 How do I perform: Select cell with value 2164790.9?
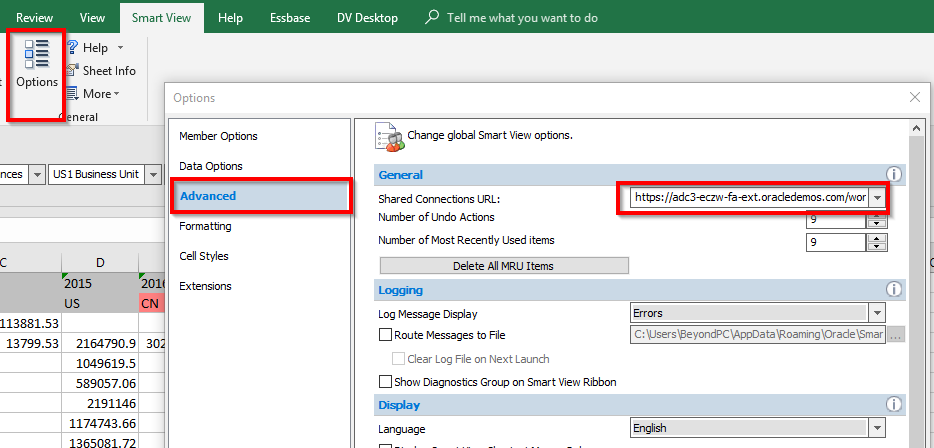(99, 343)
